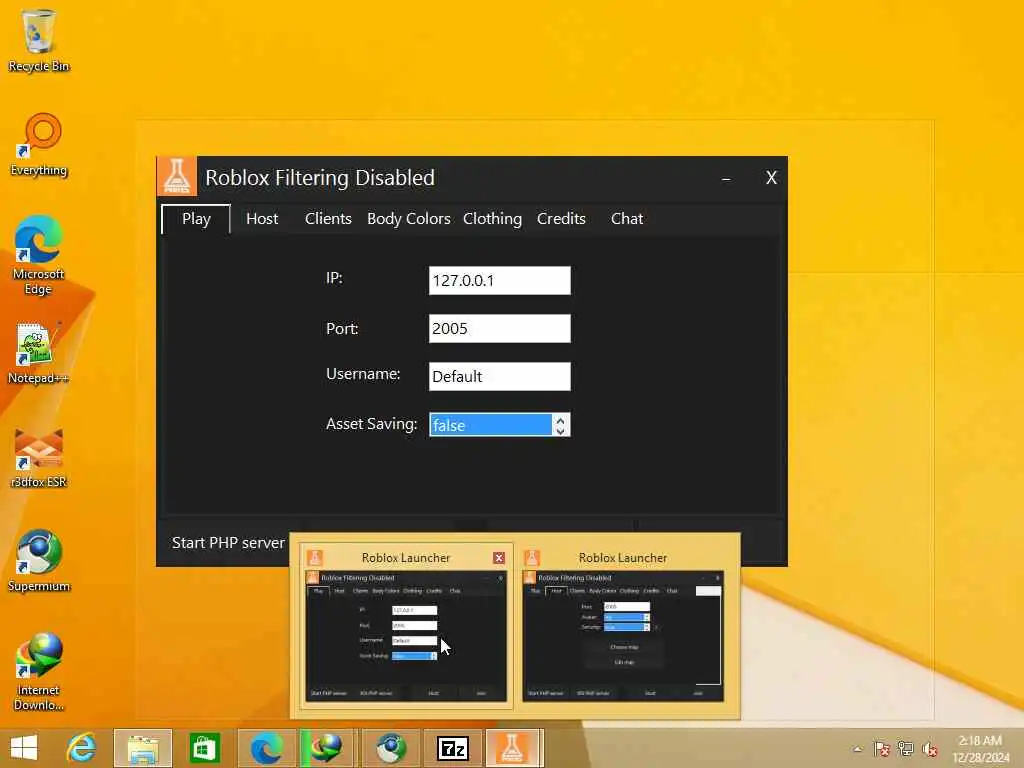This screenshot has height=768, width=1024.
Task: Open File Explorer from taskbar
Action: [x=143, y=748]
